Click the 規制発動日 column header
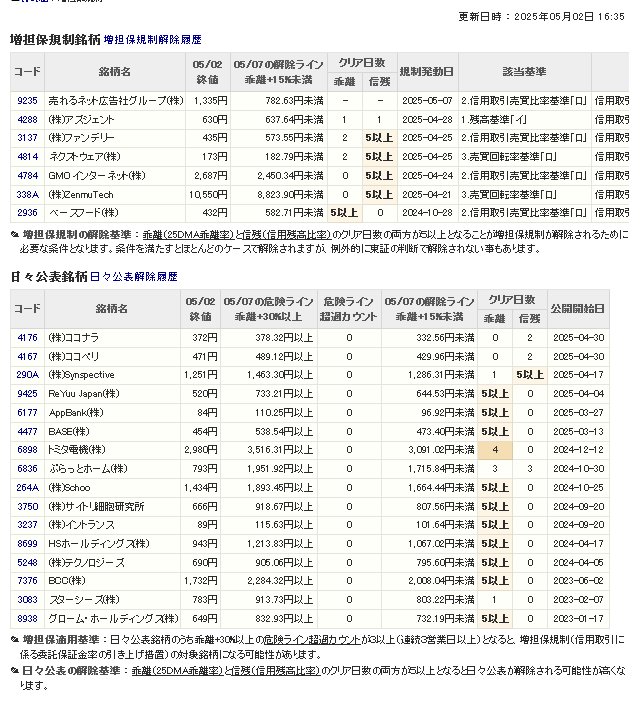Image resolution: width=634 pixels, height=706 pixels. coord(427,72)
